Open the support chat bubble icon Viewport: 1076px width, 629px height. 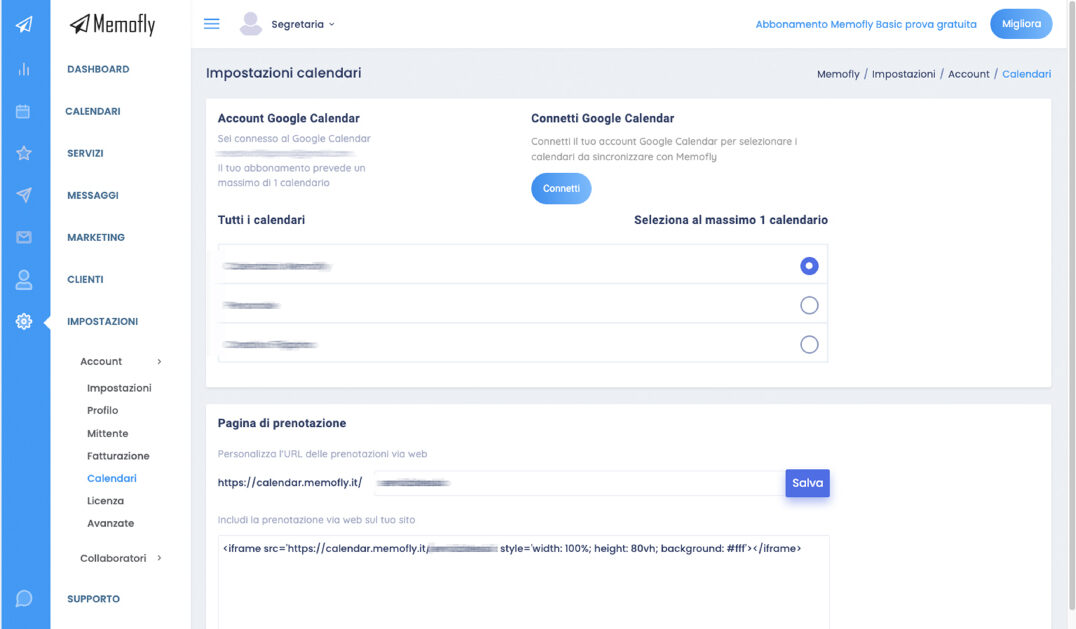tap(24, 599)
